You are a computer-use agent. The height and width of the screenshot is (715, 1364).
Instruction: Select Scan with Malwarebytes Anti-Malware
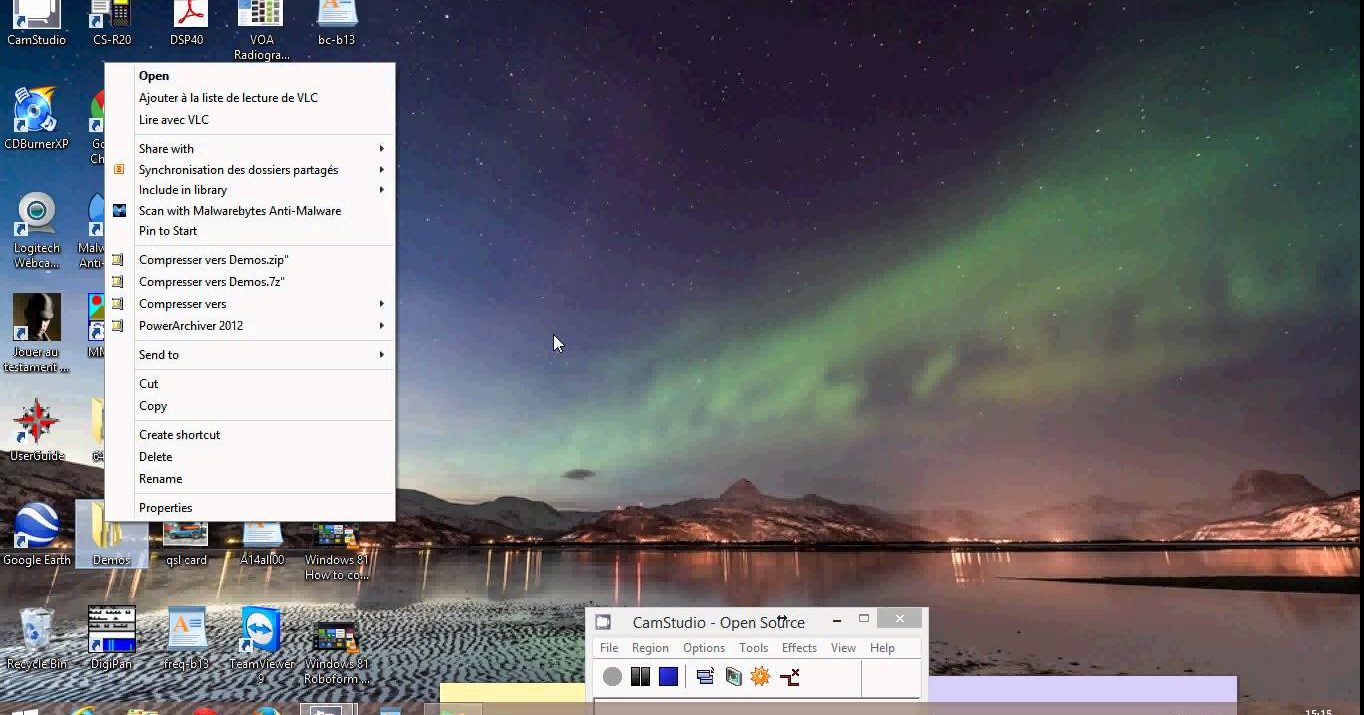tap(240, 211)
